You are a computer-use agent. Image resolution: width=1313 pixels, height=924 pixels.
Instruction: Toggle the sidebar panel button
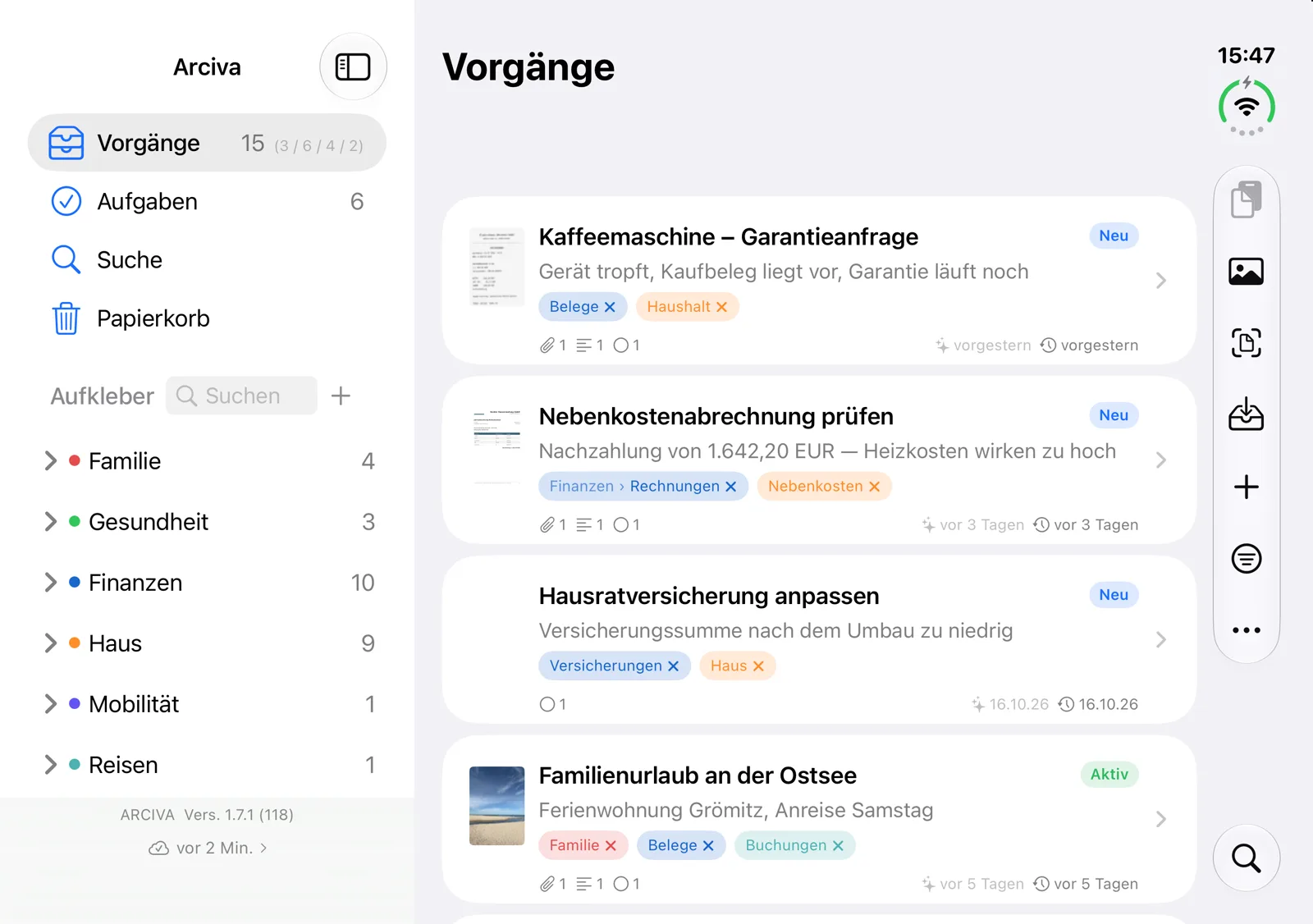(x=353, y=66)
